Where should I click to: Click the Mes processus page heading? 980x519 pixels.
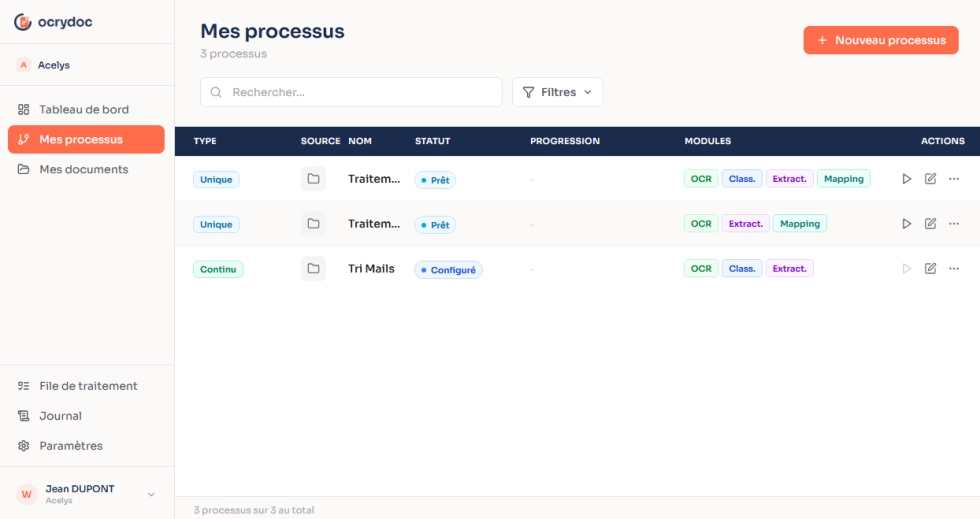pyautogui.click(x=272, y=31)
